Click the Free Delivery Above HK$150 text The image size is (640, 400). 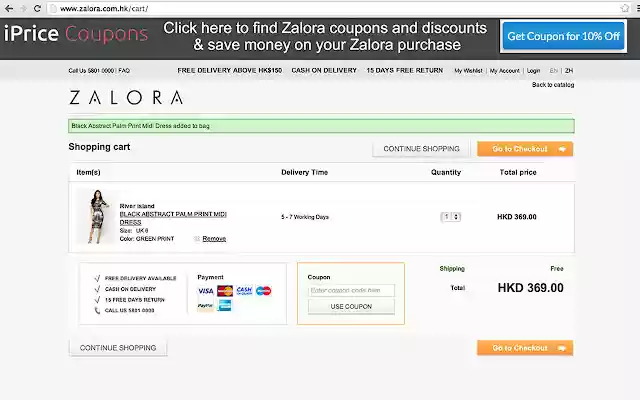[229, 71]
